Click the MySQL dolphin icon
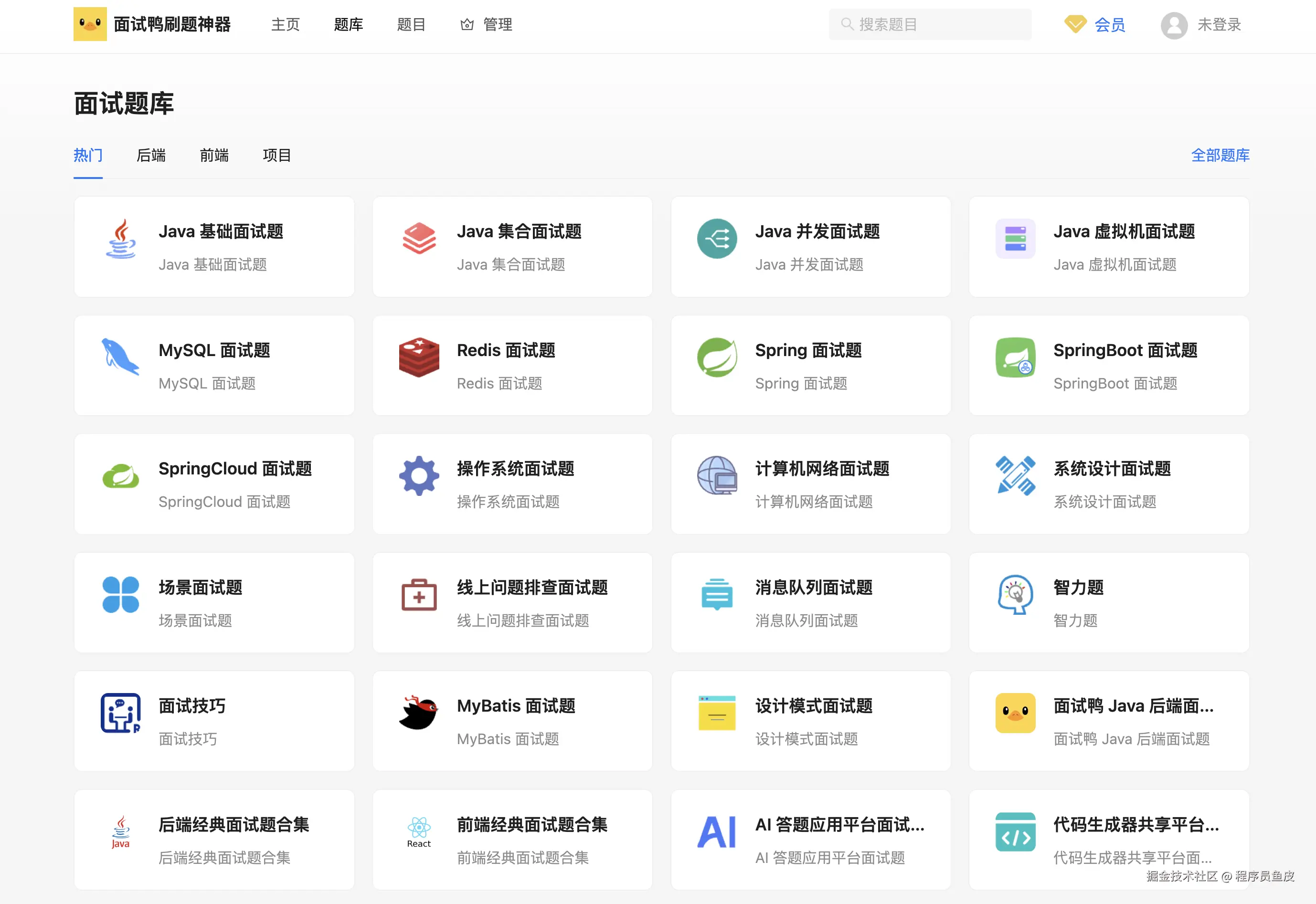This screenshot has width=1316, height=904. (120, 357)
